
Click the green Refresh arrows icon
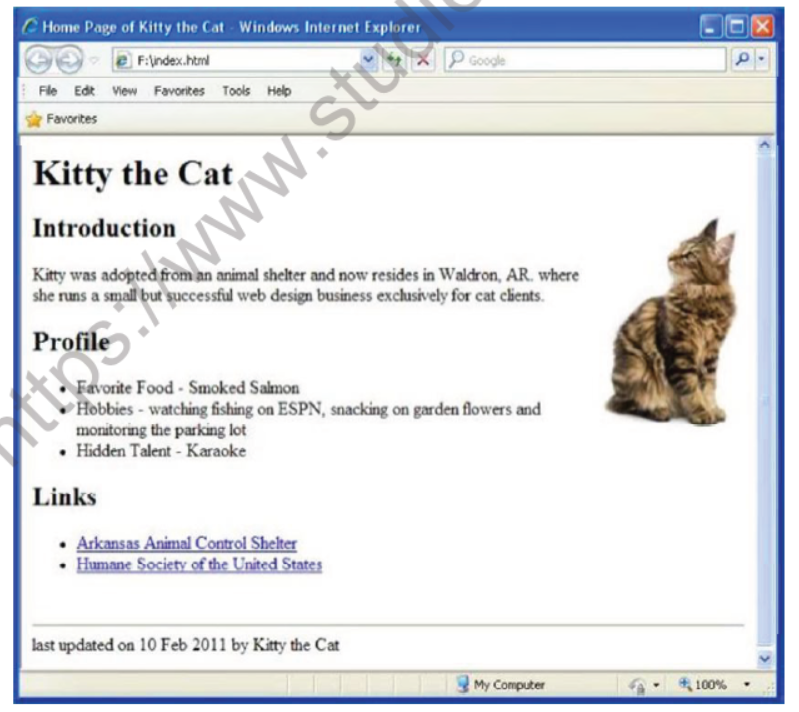(393, 60)
